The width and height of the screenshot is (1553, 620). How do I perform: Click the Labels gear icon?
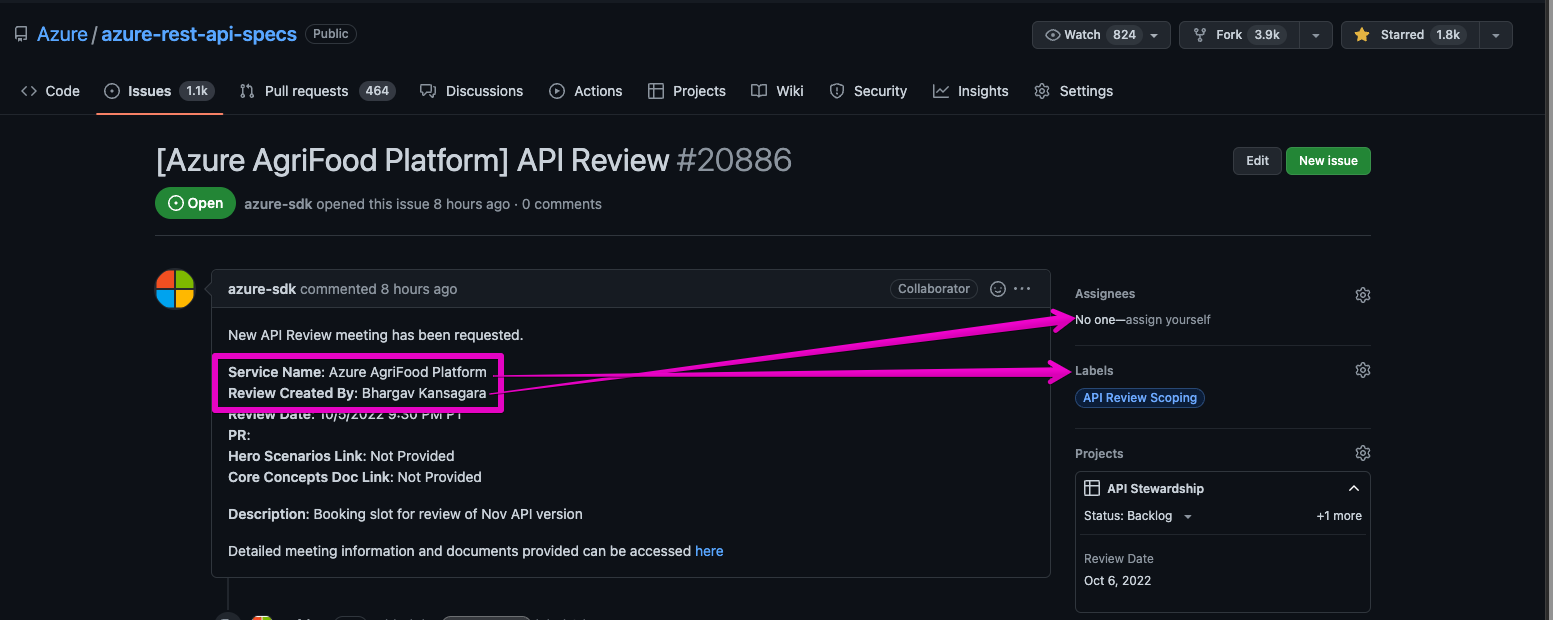(x=1362, y=370)
